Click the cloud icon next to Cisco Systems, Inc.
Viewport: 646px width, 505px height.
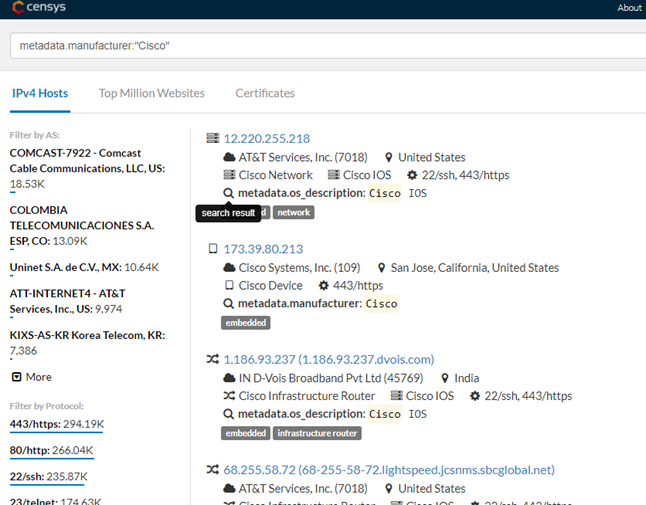(229, 268)
